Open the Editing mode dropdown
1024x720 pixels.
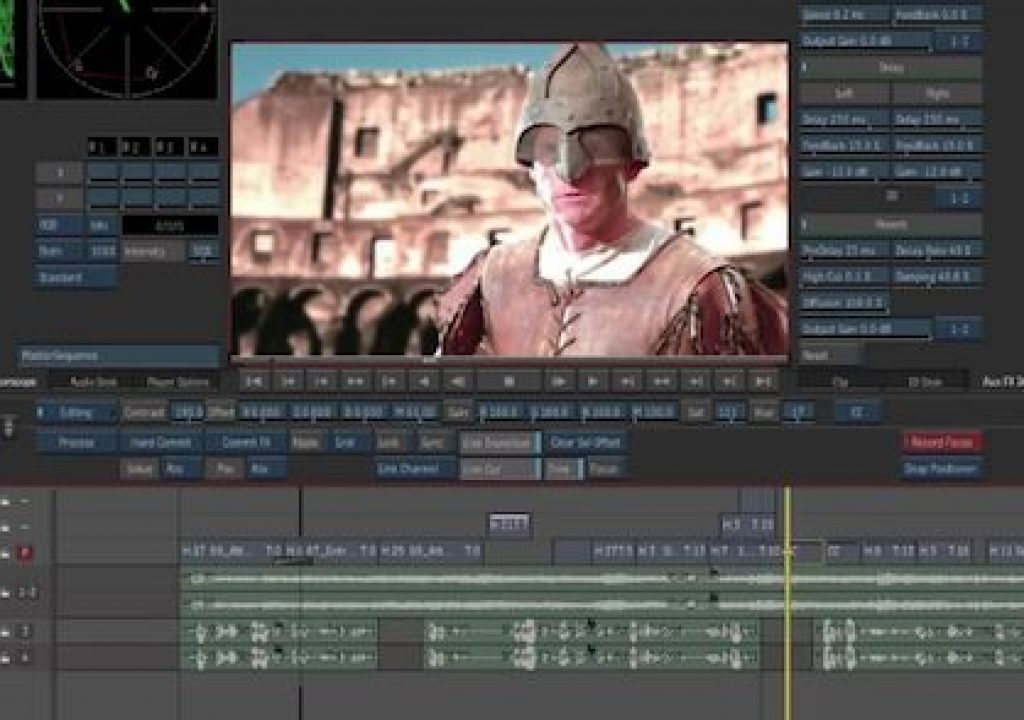[x=76, y=412]
